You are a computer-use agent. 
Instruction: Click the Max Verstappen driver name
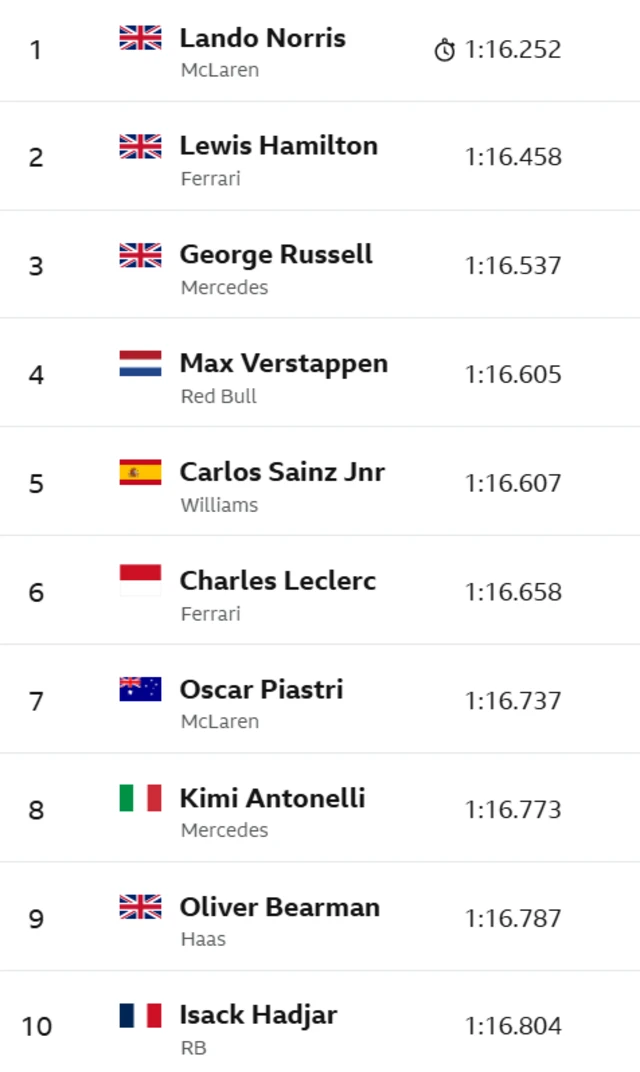click(x=283, y=363)
